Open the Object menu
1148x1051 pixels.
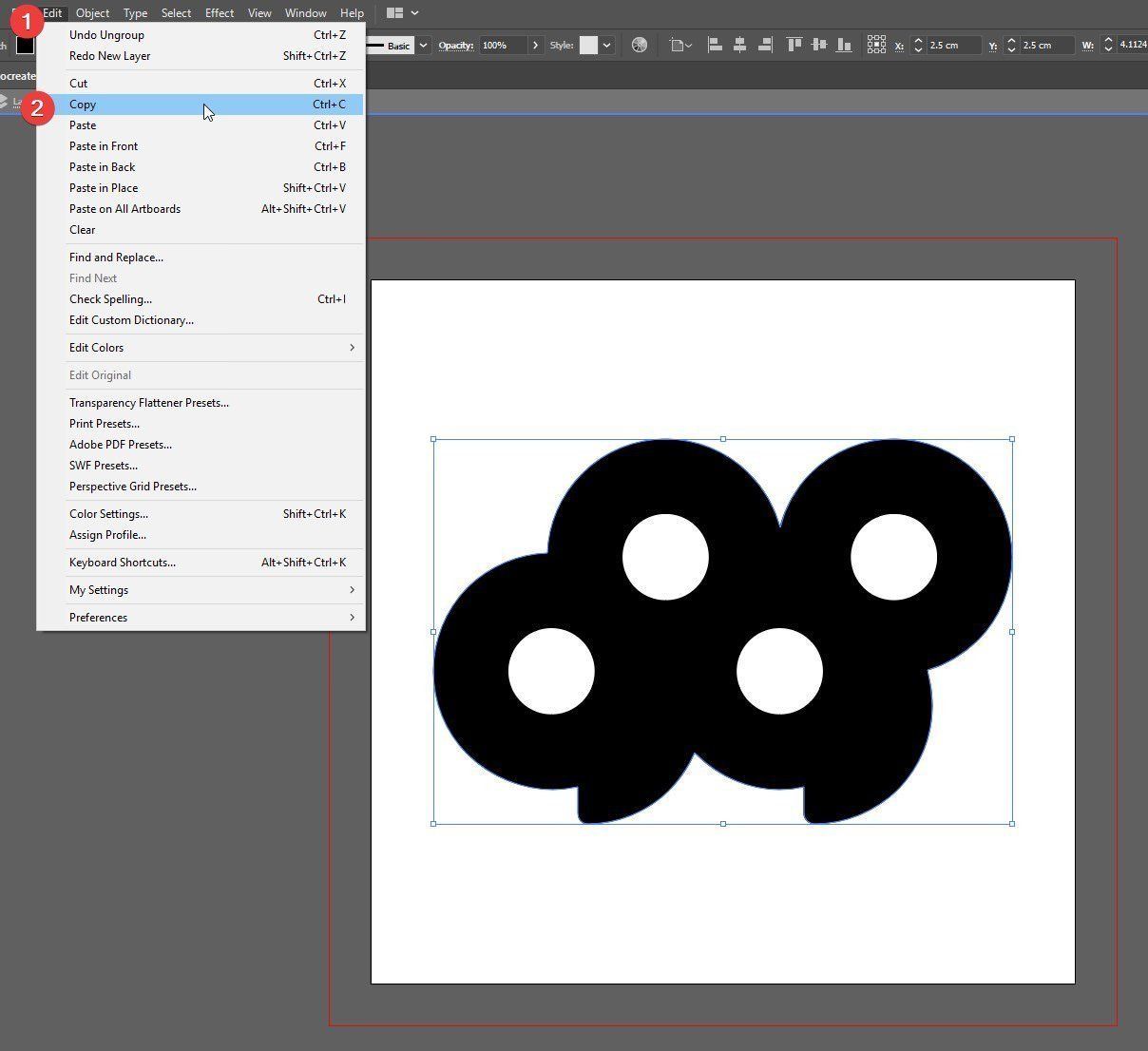91,12
